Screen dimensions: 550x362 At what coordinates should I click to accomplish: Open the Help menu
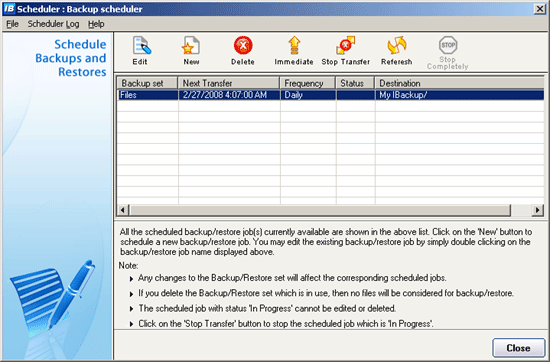pyautogui.click(x=96, y=24)
